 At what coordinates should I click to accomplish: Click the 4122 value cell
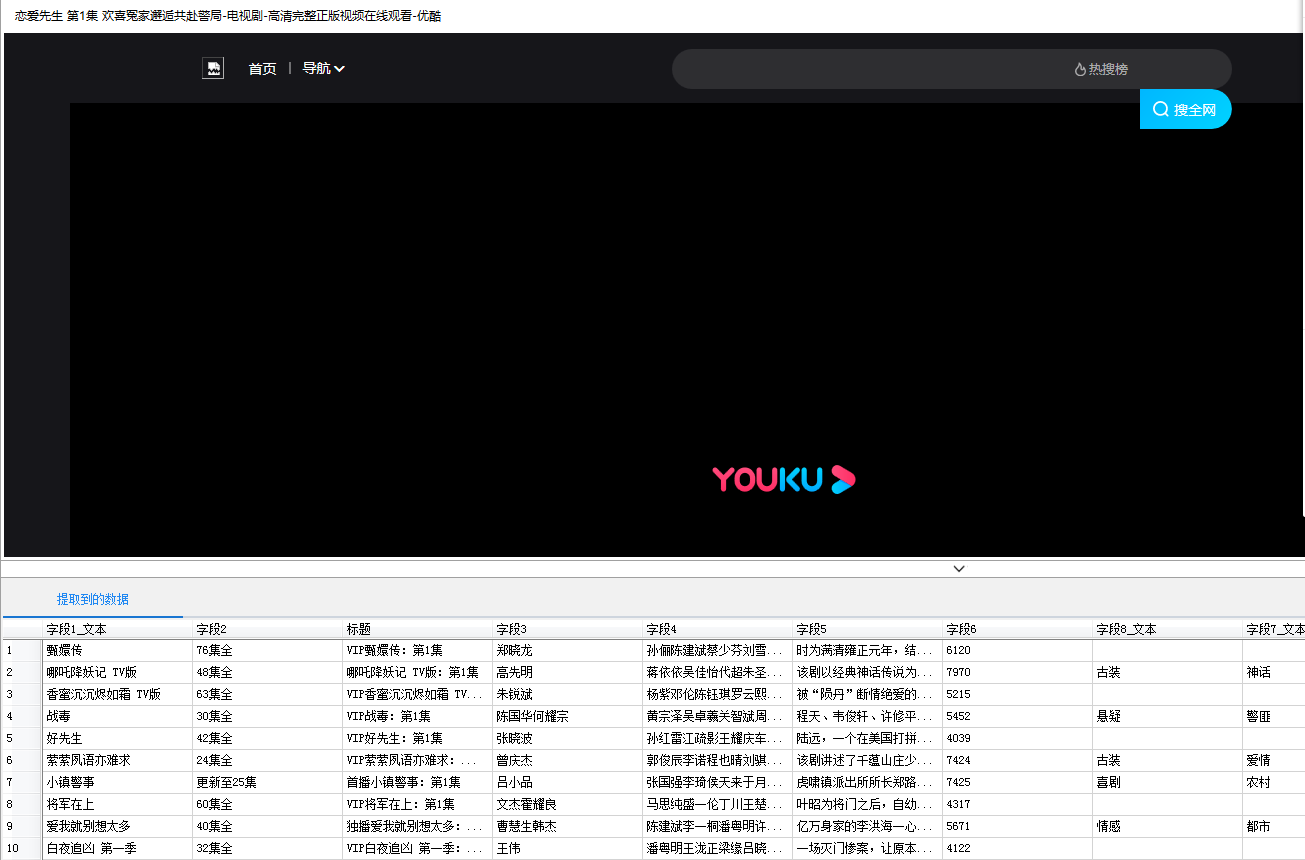[x=1018, y=848]
